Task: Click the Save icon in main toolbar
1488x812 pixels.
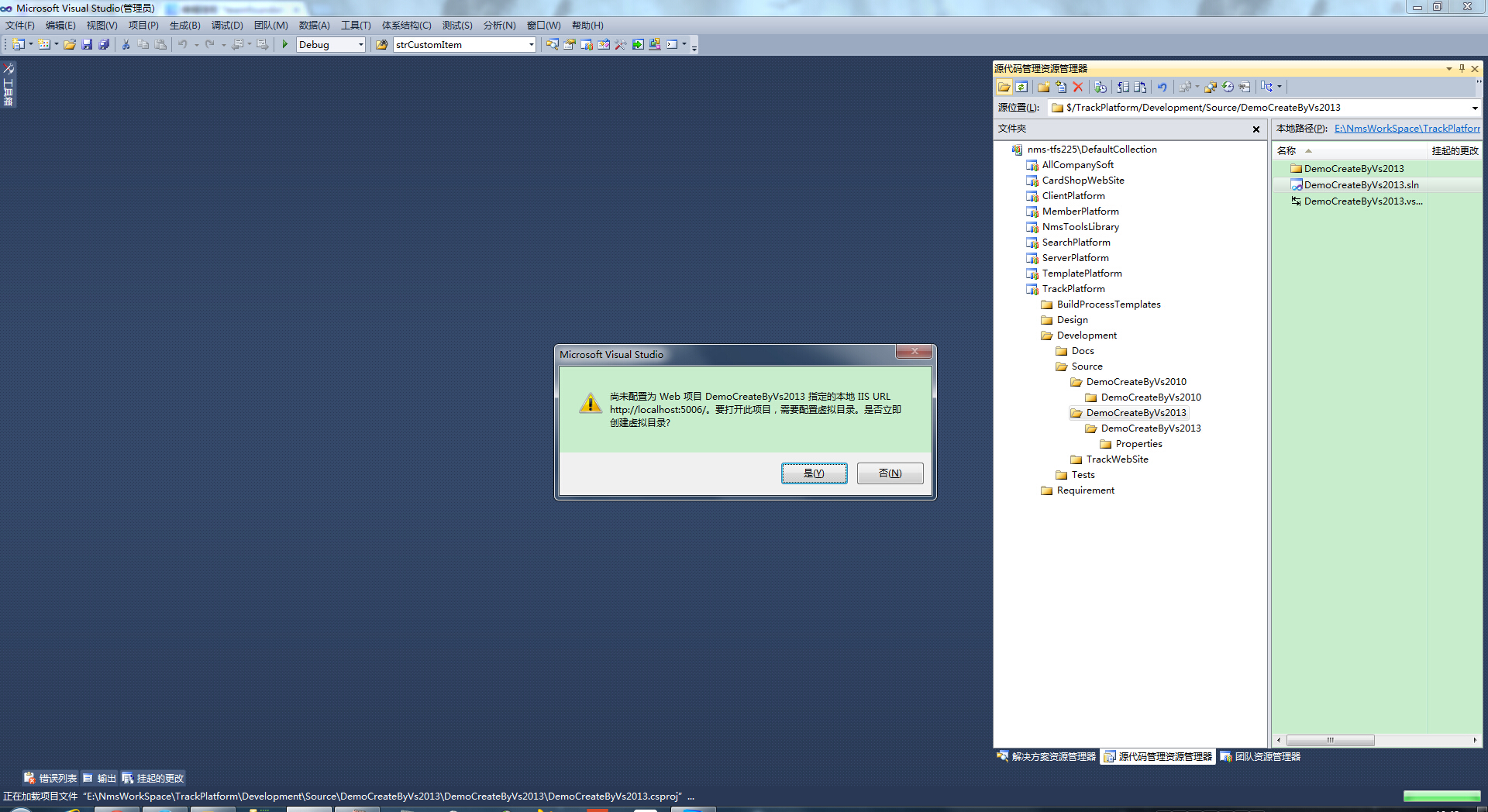Action: click(87, 44)
